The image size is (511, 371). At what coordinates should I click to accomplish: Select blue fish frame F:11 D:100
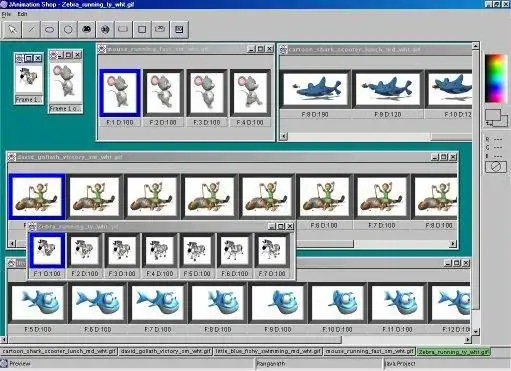[397, 303]
